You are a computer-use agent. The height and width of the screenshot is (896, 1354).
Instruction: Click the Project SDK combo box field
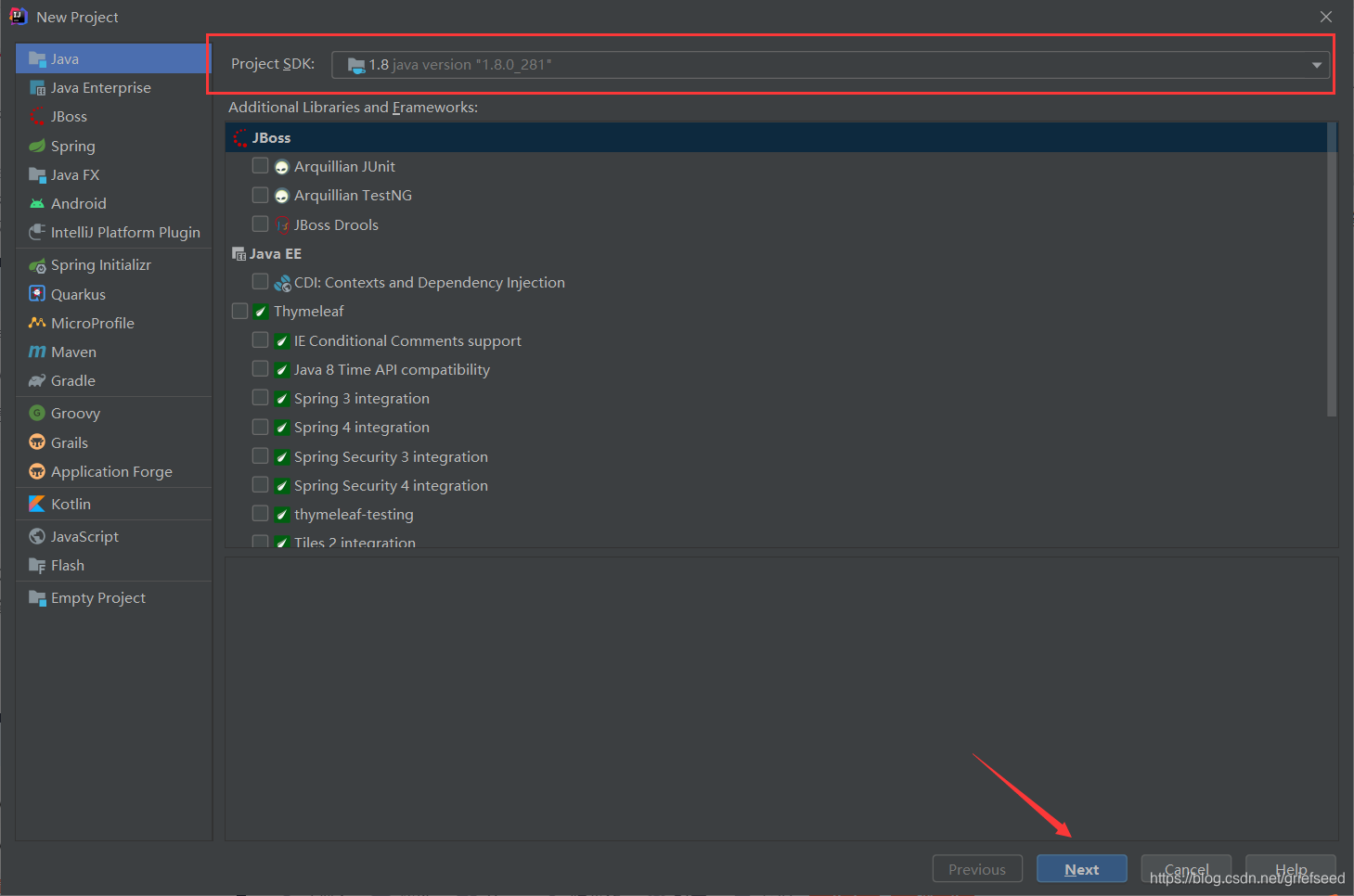point(831,65)
